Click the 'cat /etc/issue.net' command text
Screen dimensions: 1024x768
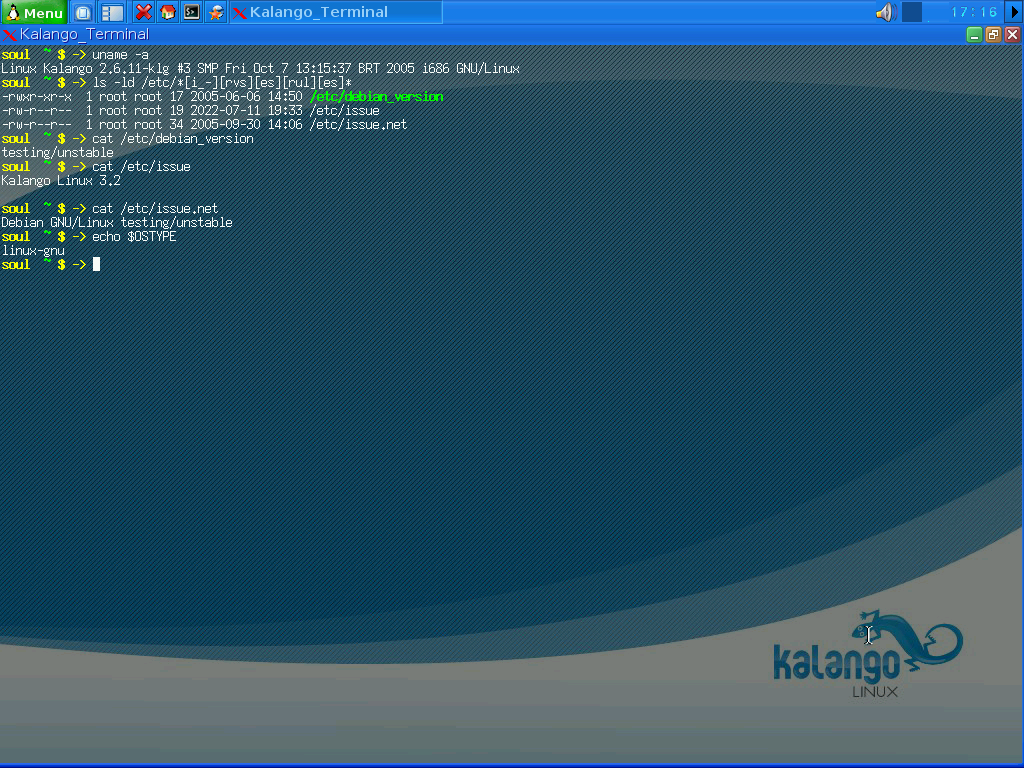coord(155,208)
